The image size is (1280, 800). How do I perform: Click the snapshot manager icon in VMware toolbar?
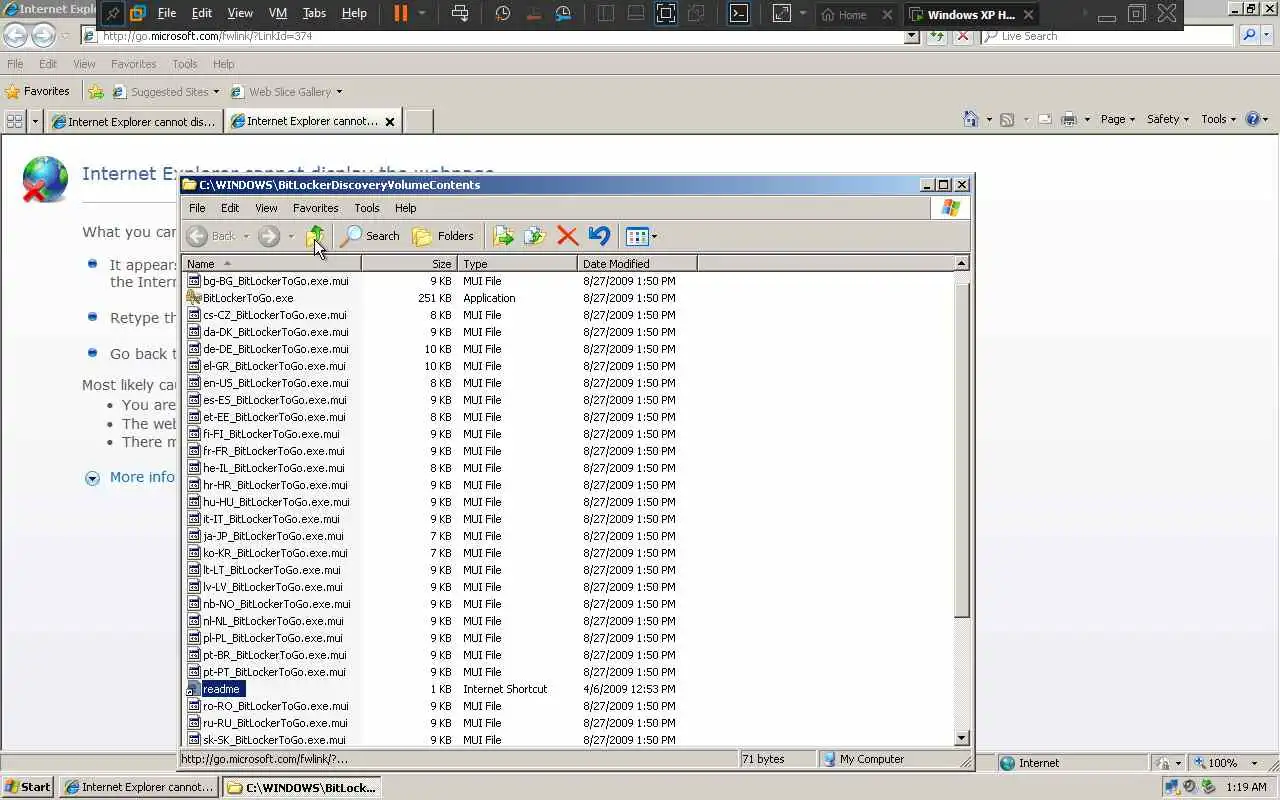564,14
